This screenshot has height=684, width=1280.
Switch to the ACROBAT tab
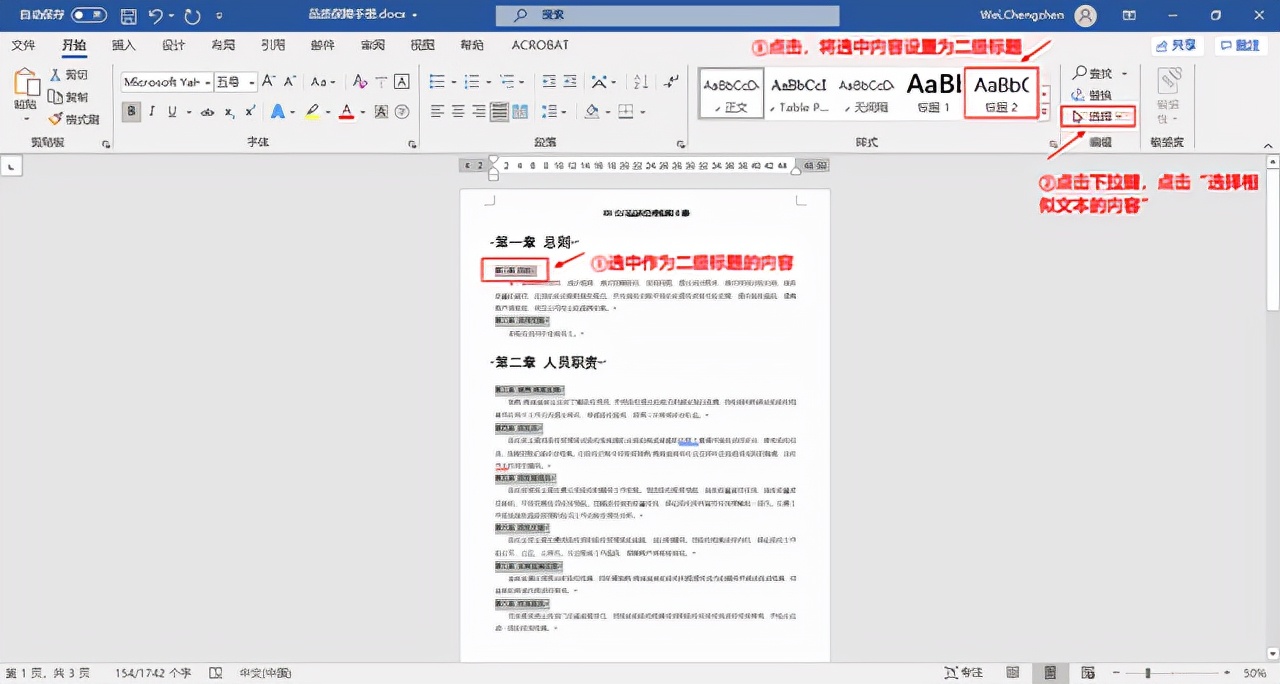click(540, 45)
